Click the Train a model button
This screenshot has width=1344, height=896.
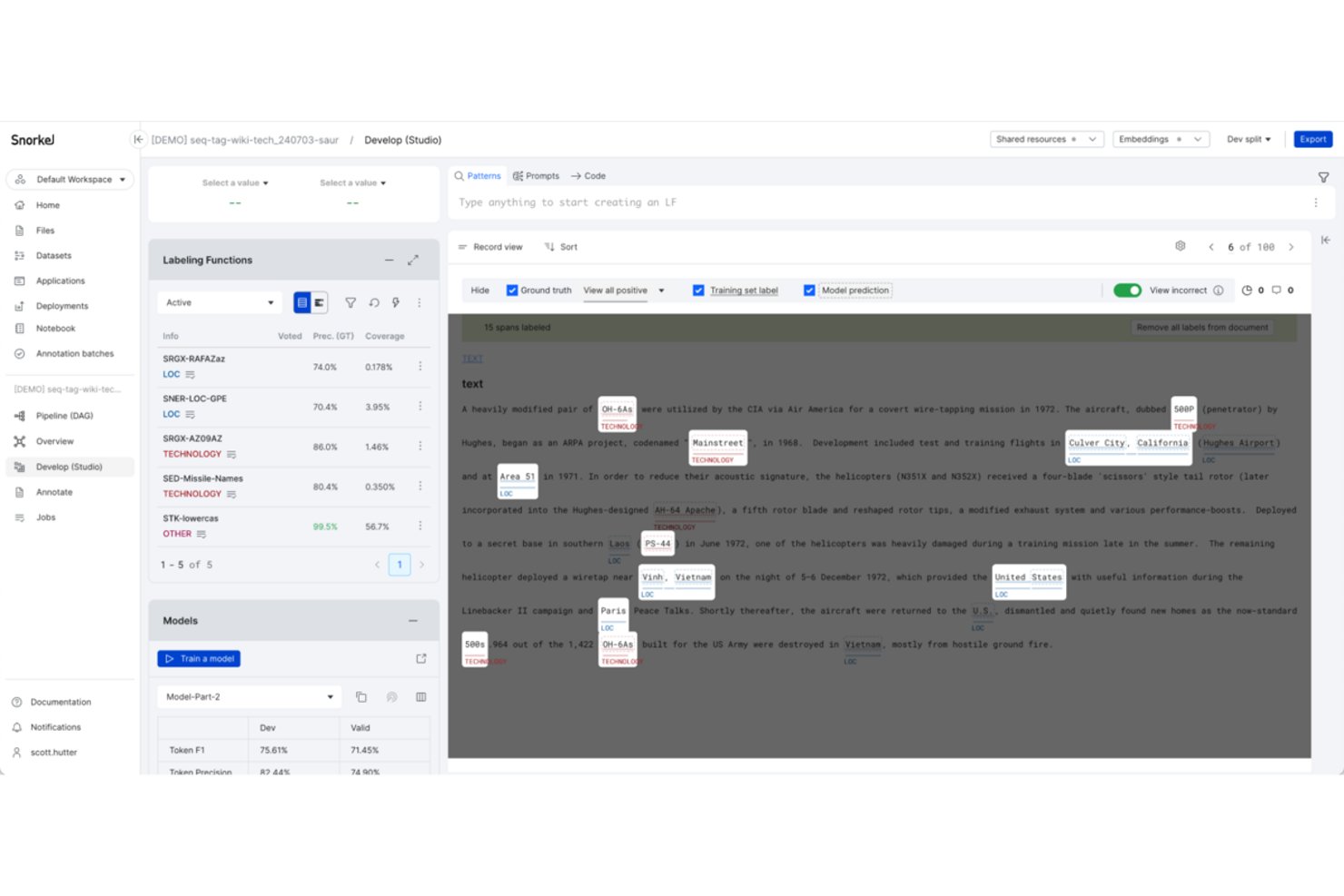(199, 659)
